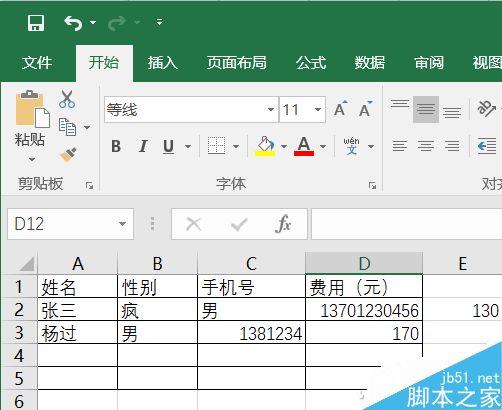The width and height of the screenshot is (502, 410).
Task: Click the Decrease Indent icon
Action: coord(487,146)
